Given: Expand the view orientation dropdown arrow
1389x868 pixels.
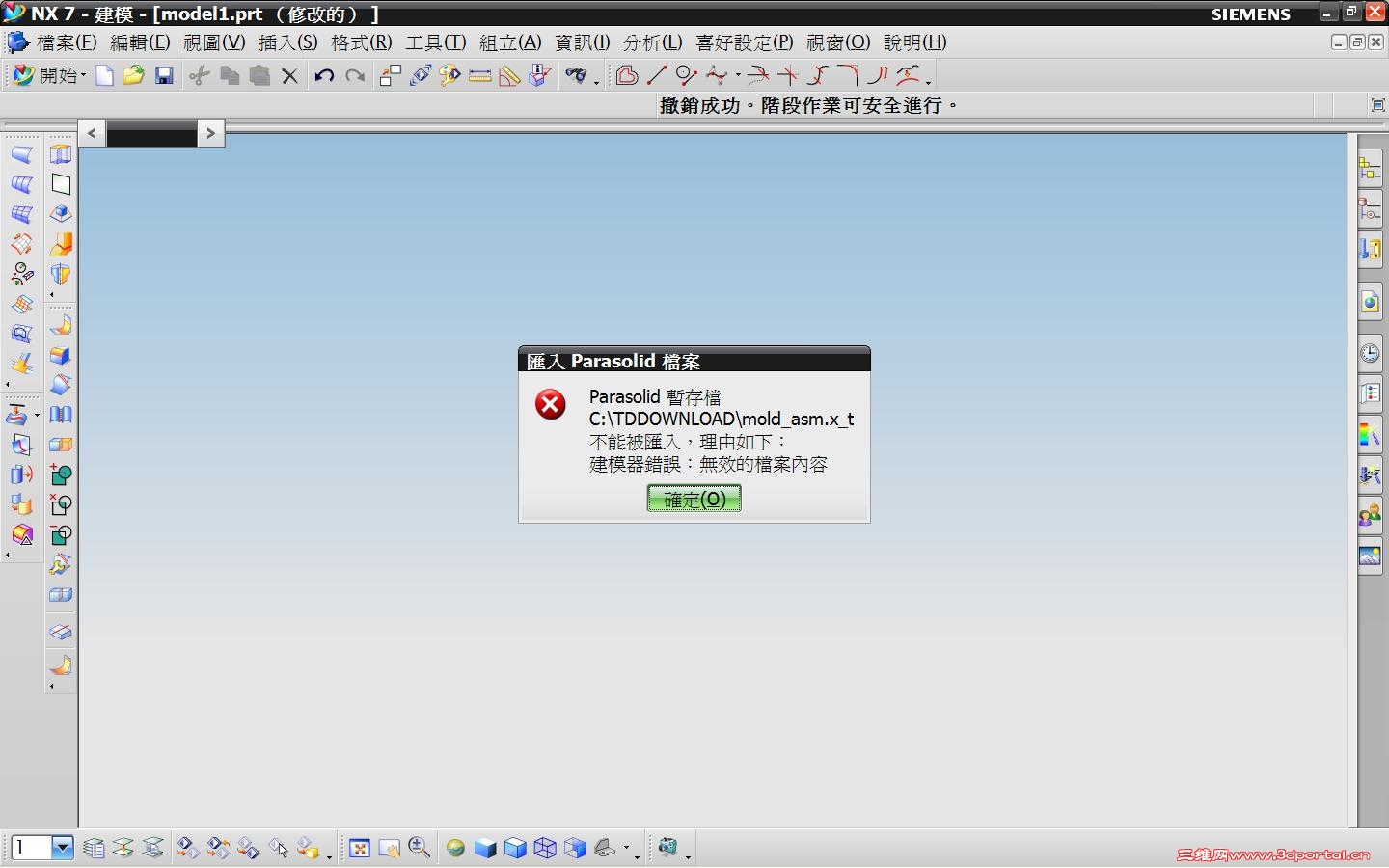Looking at the screenshot, I should pyautogui.click(x=627, y=849).
